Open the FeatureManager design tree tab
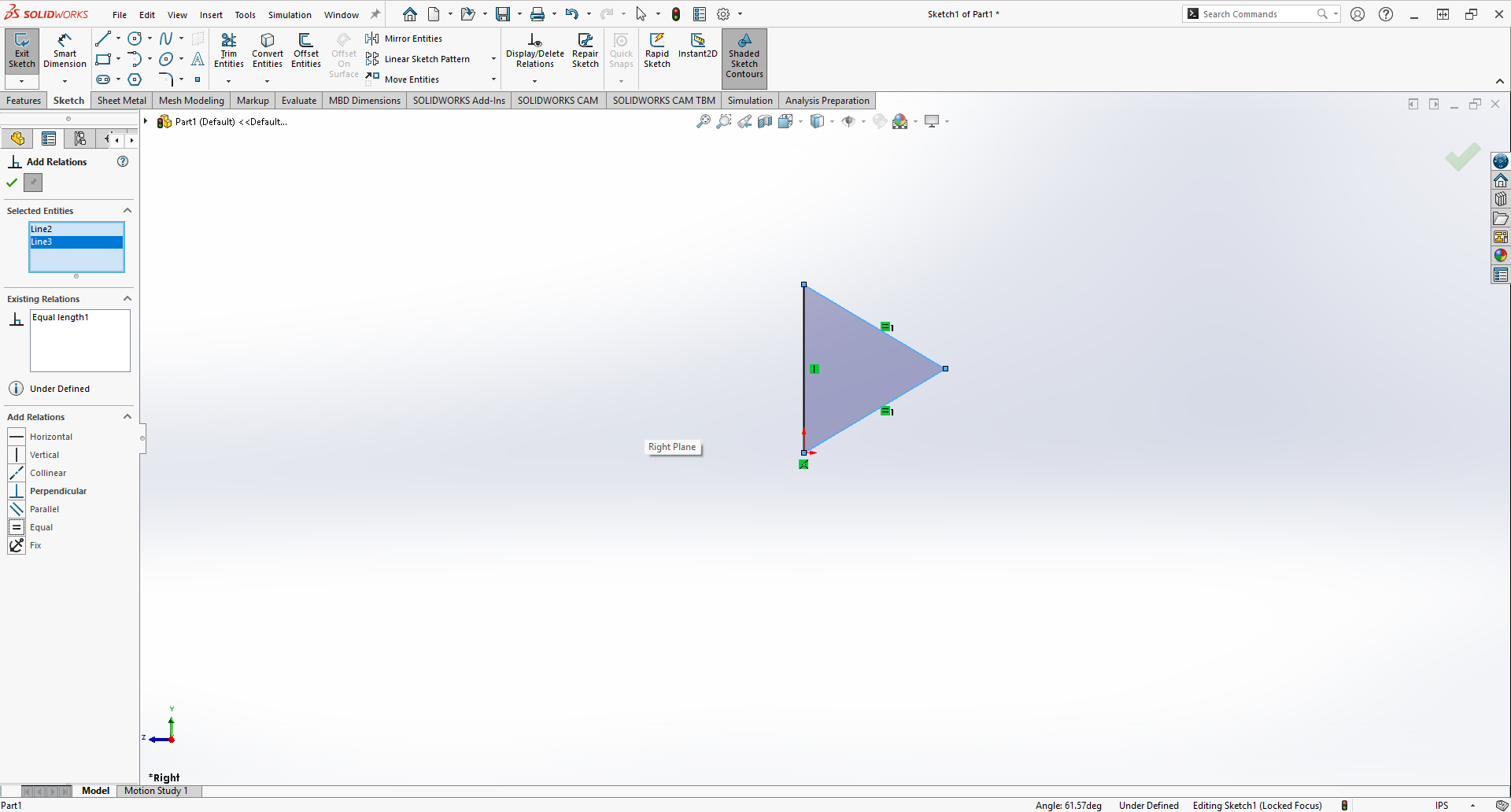This screenshot has width=1511, height=812. coord(17,138)
